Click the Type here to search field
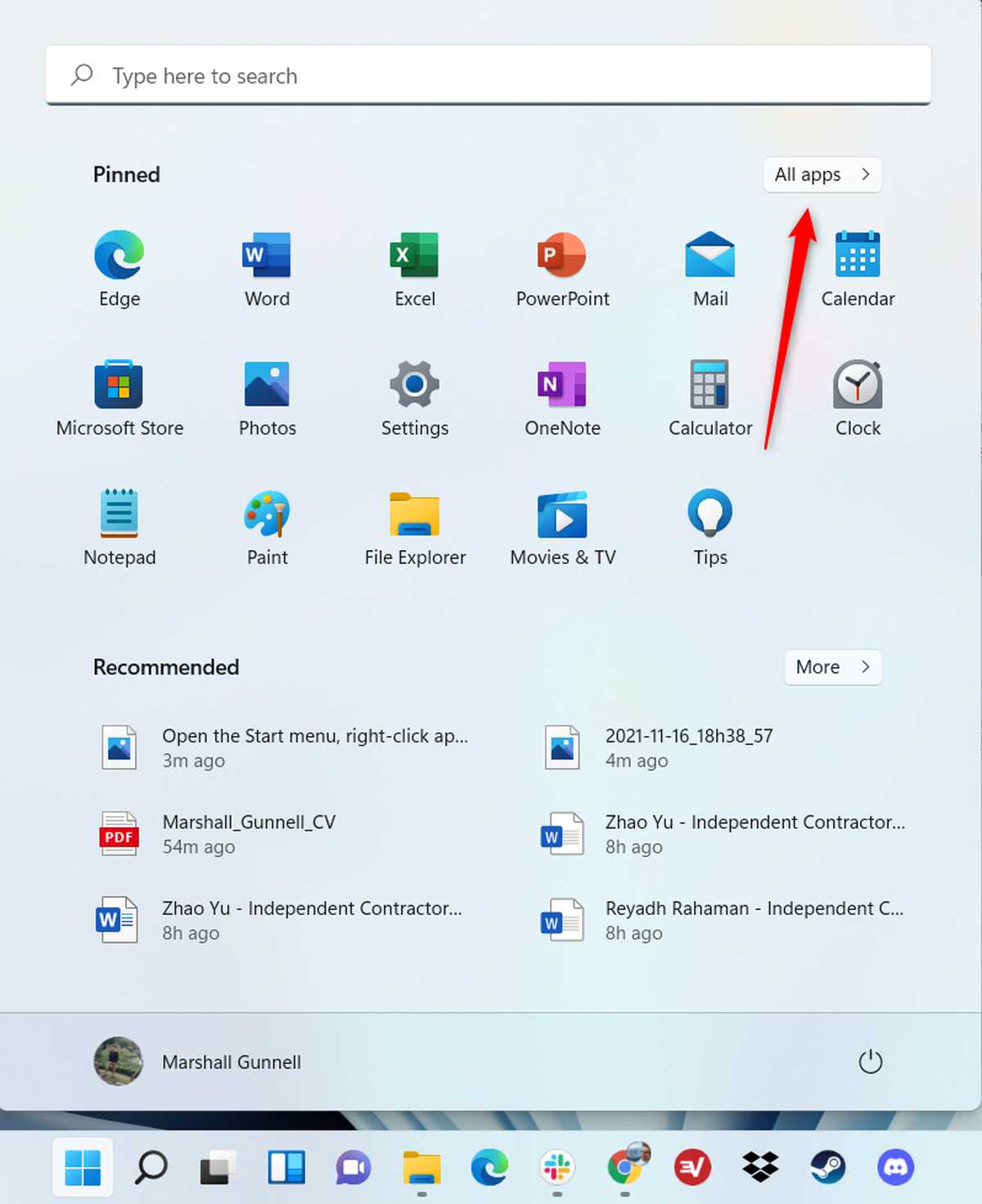 coord(489,75)
